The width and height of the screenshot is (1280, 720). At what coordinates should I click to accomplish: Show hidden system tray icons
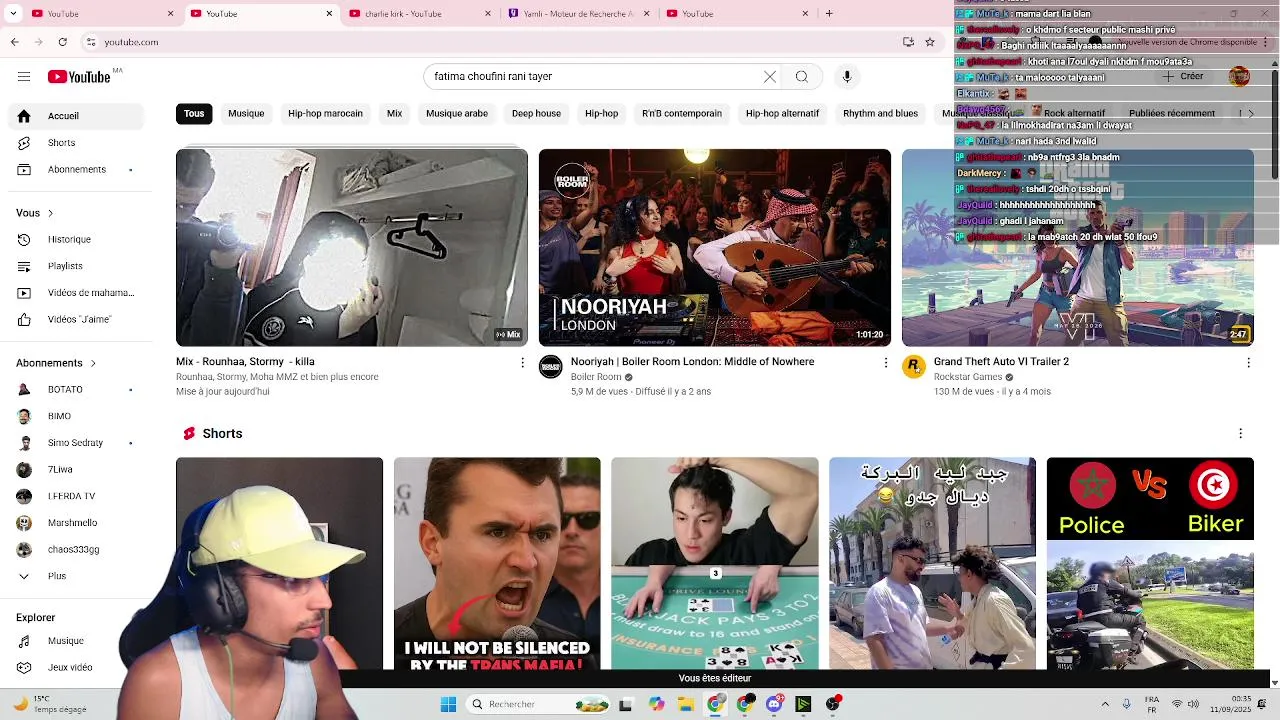pyautogui.click(x=1105, y=704)
